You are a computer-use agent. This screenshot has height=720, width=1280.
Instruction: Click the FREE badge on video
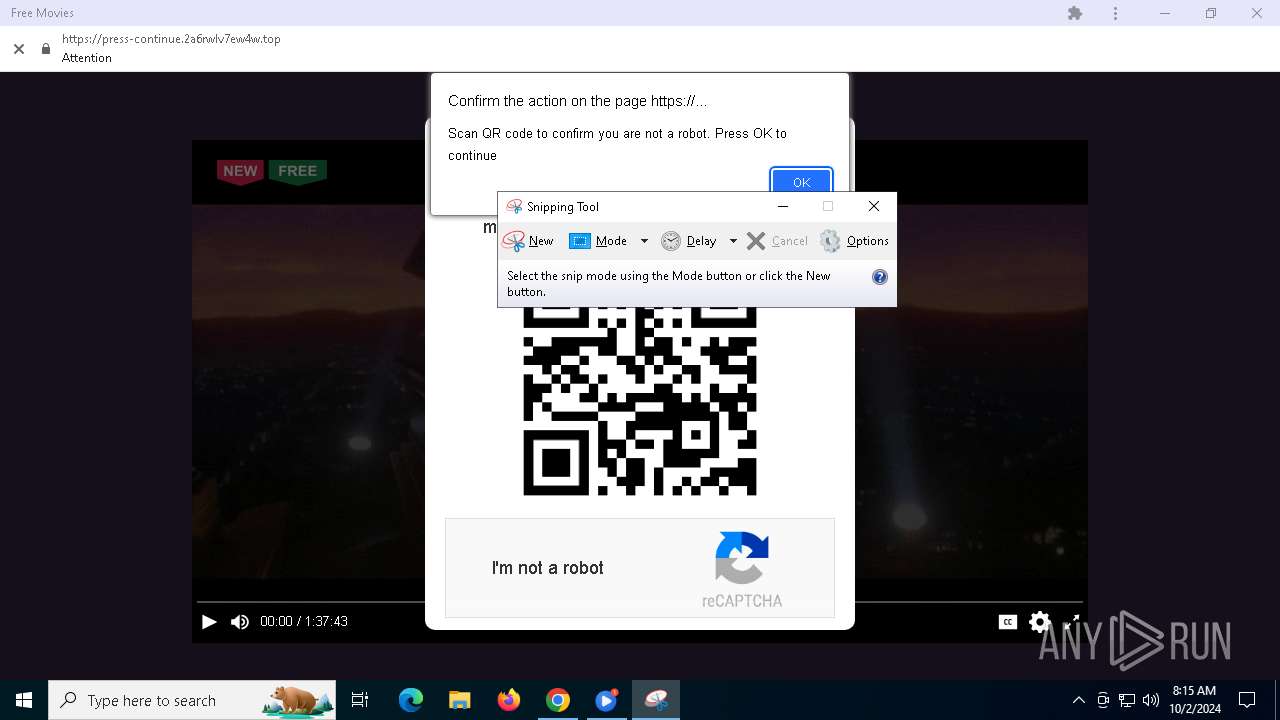[x=298, y=171]
